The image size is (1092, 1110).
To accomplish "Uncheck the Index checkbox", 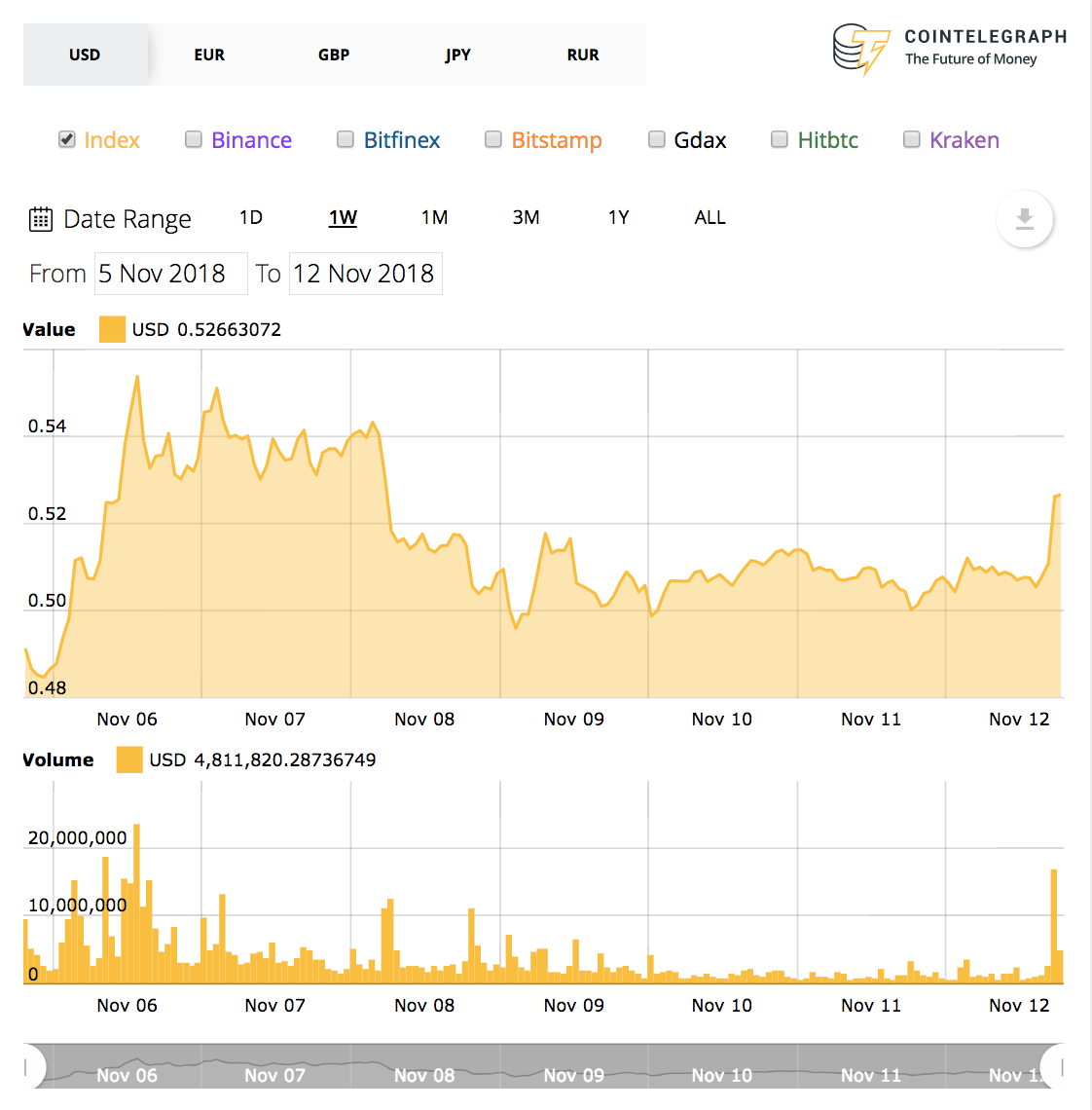I will 66,139.
